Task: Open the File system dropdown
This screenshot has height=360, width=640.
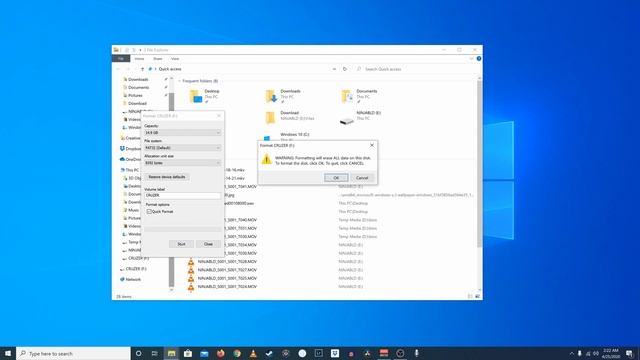Action: click(182, 148)
